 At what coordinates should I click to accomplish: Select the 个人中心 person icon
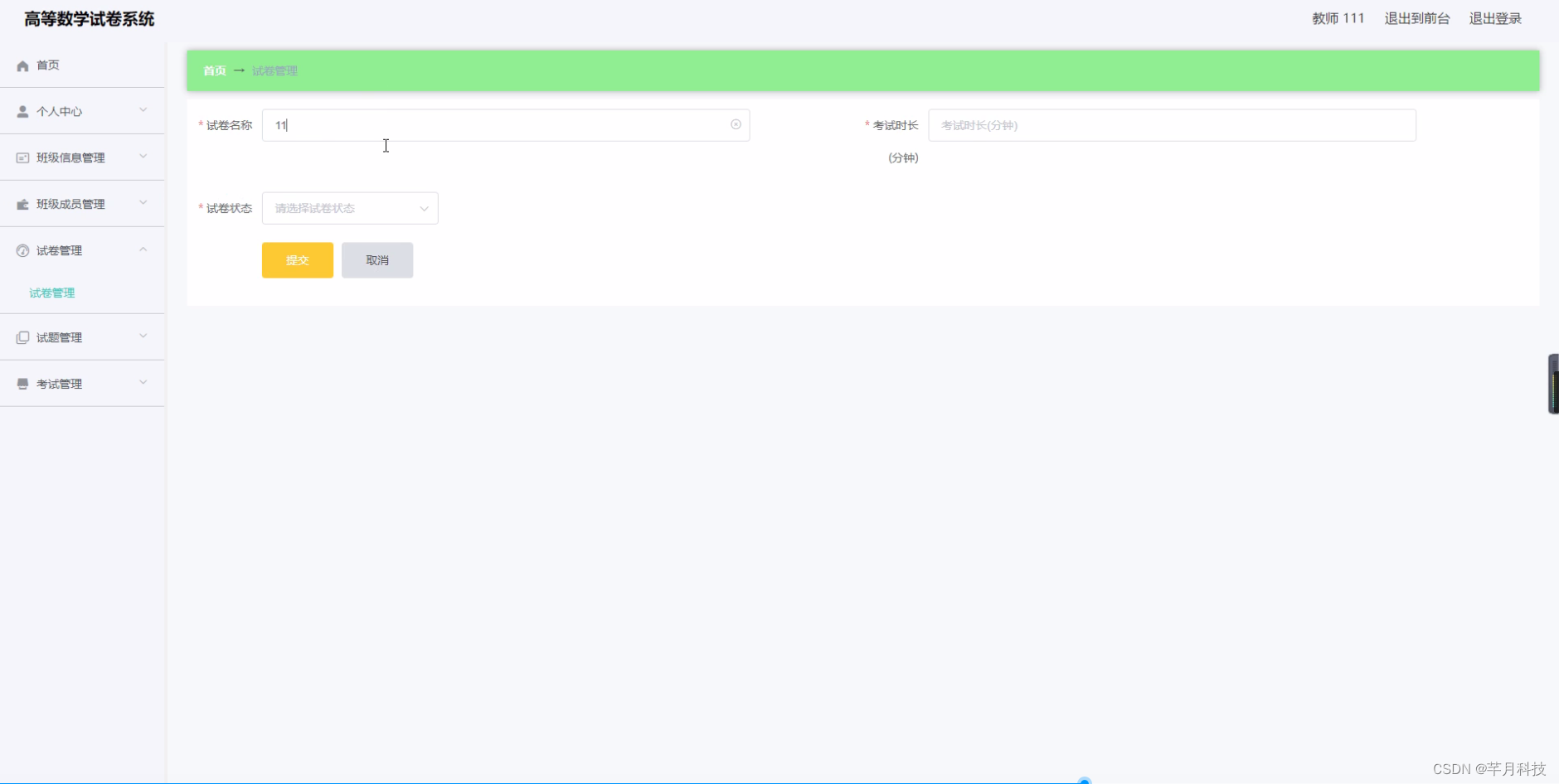(22, 111)
